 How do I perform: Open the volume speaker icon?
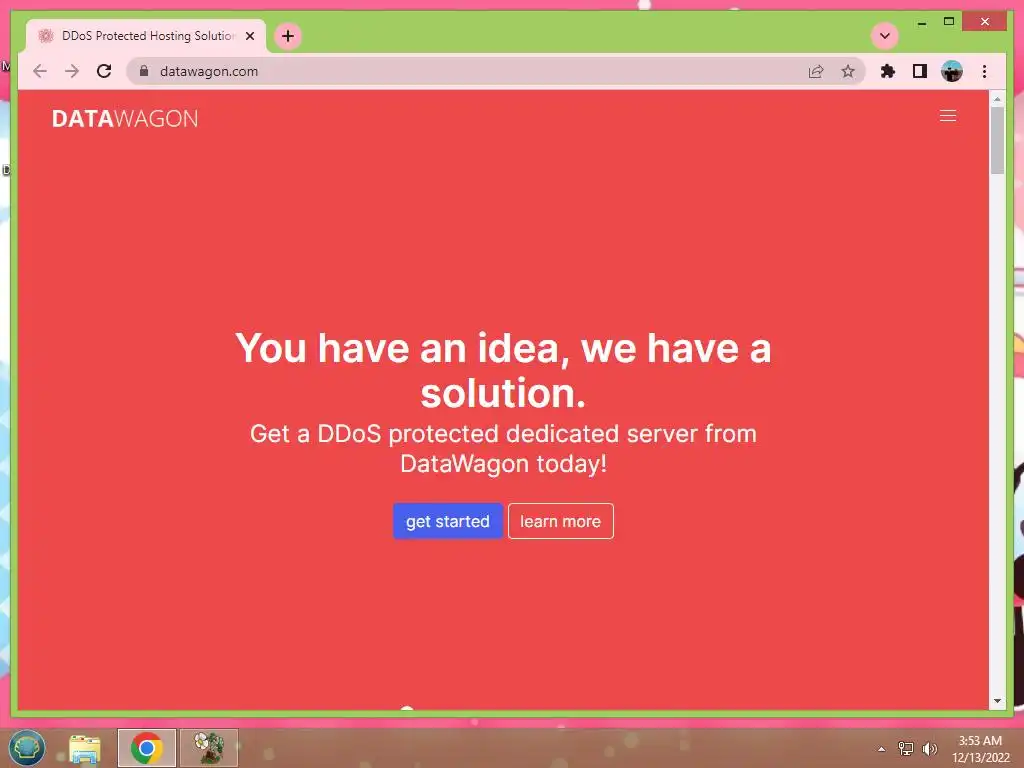(929, 749)
